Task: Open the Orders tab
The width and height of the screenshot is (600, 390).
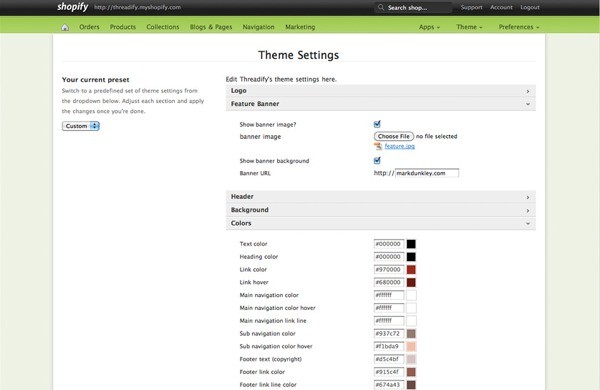Action: pos(89,27)
